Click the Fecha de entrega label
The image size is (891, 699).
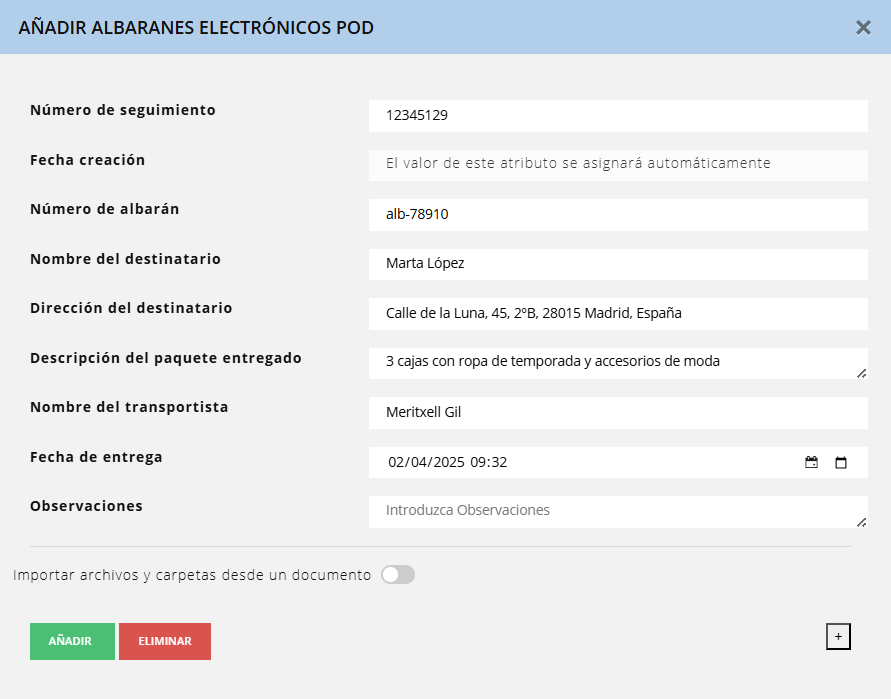pyautogui.click(x=96, y=457)
